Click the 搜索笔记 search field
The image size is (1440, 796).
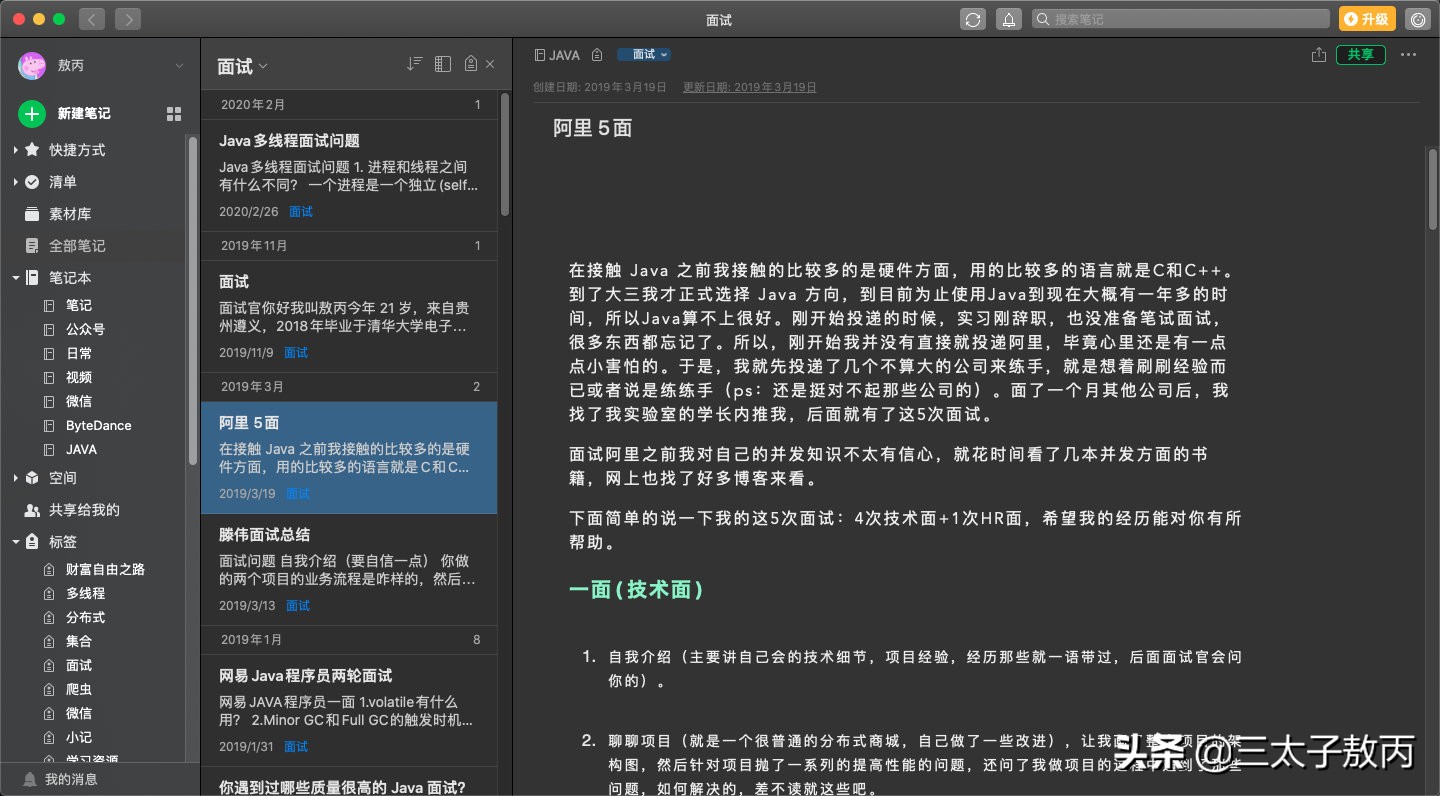point(1180,18)
